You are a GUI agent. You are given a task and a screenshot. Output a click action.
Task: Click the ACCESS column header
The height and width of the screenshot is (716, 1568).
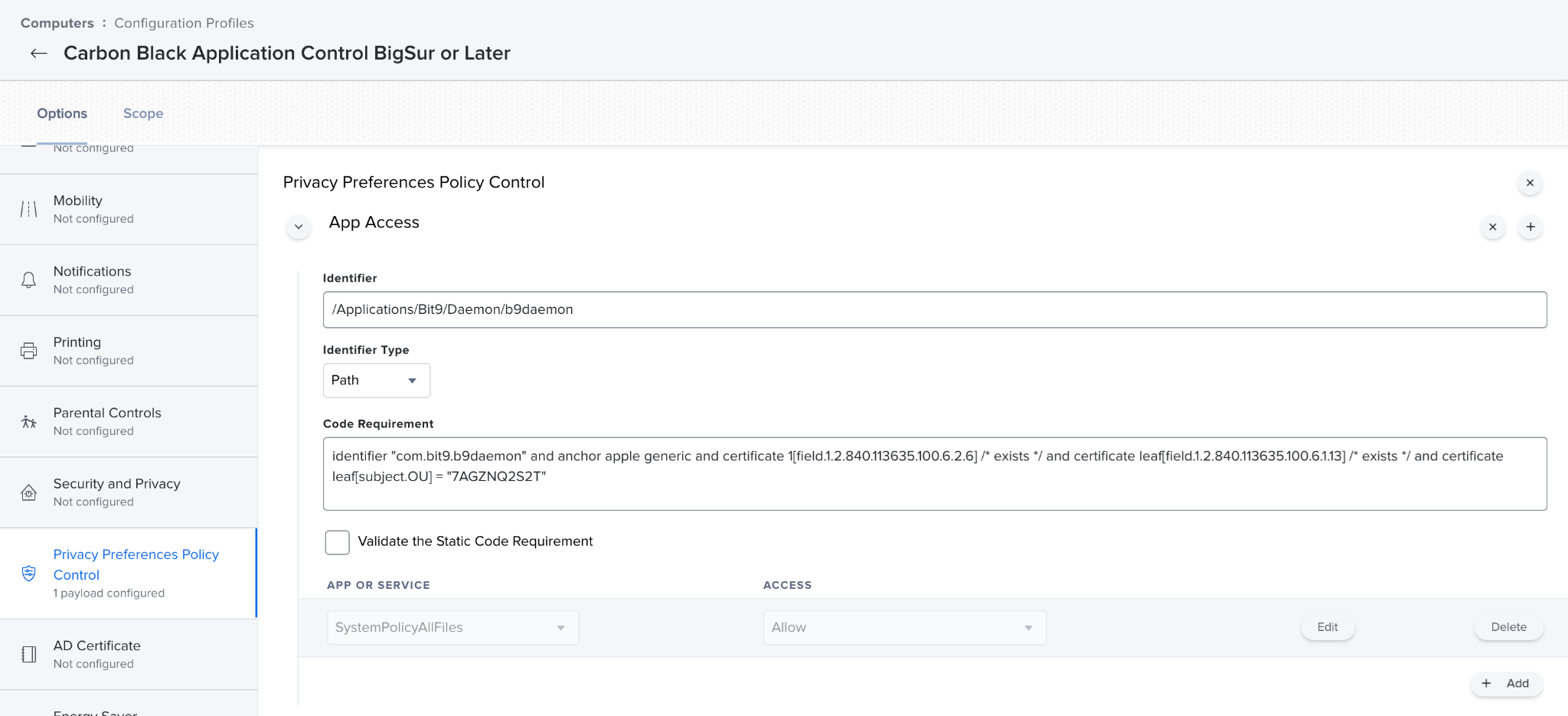tap(787, 585)
